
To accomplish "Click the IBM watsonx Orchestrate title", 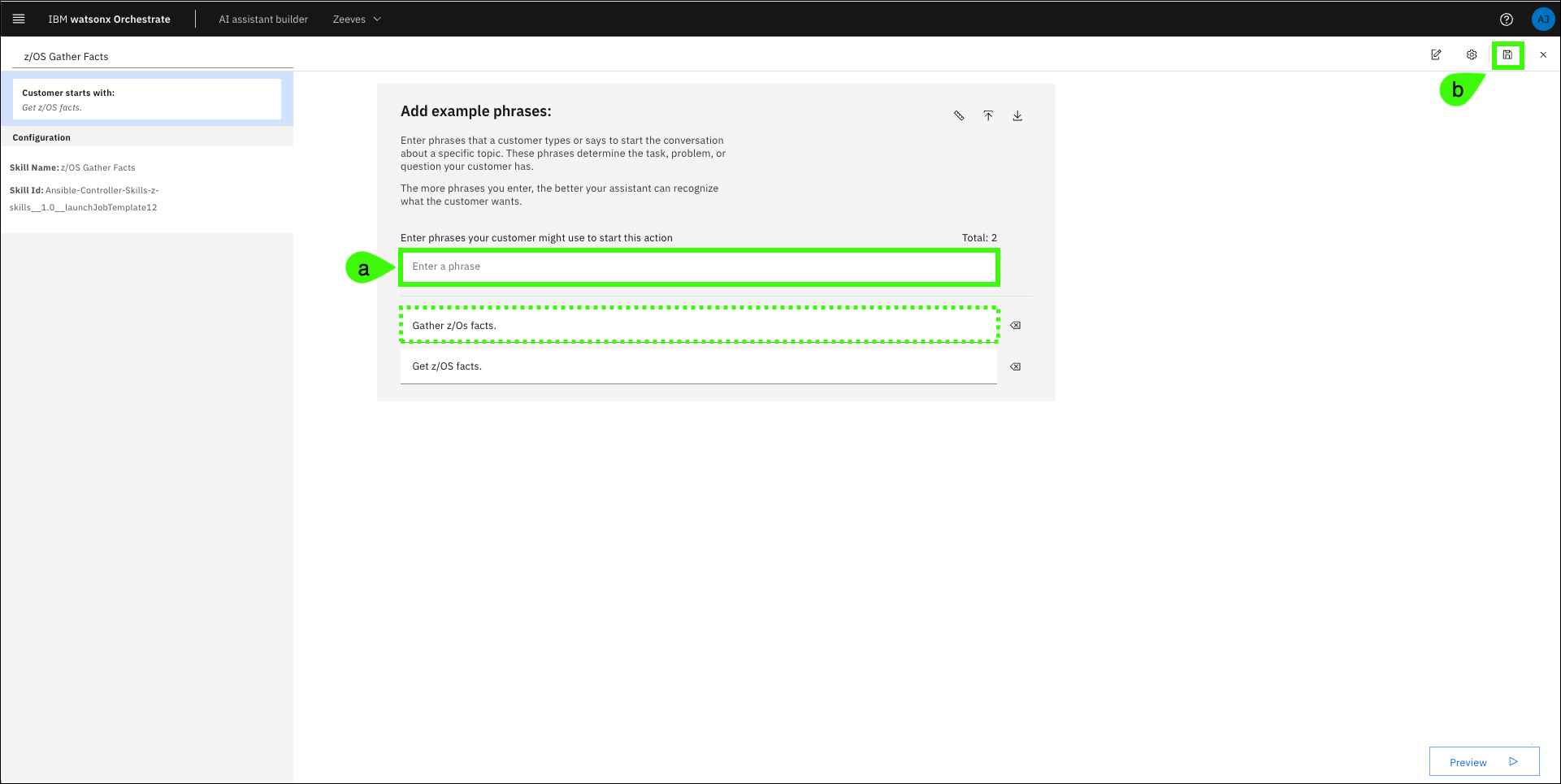I will click(109, 19).
